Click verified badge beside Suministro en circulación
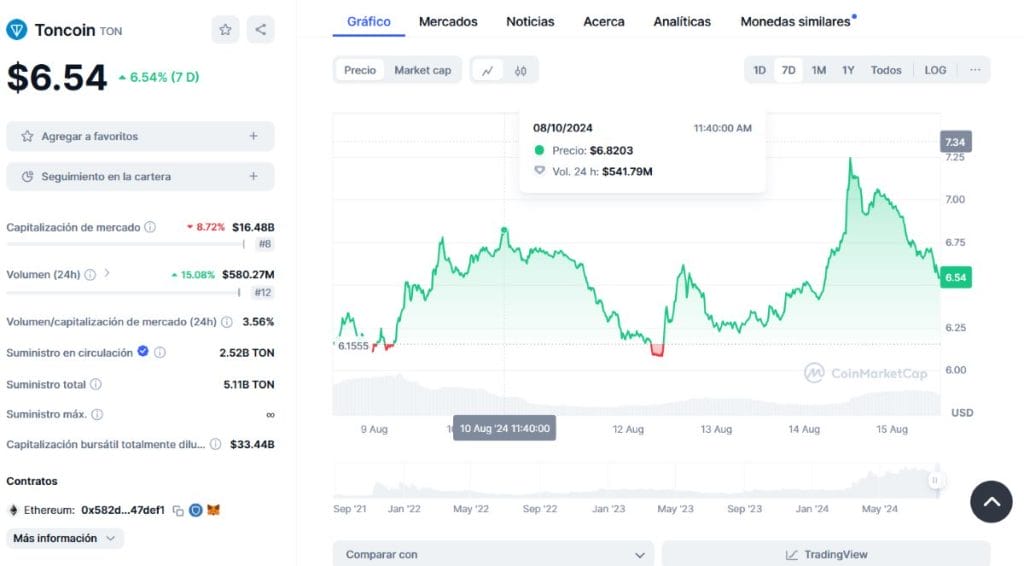The height and width of the screenshot is (566, 1024). (x=142, y=352)
